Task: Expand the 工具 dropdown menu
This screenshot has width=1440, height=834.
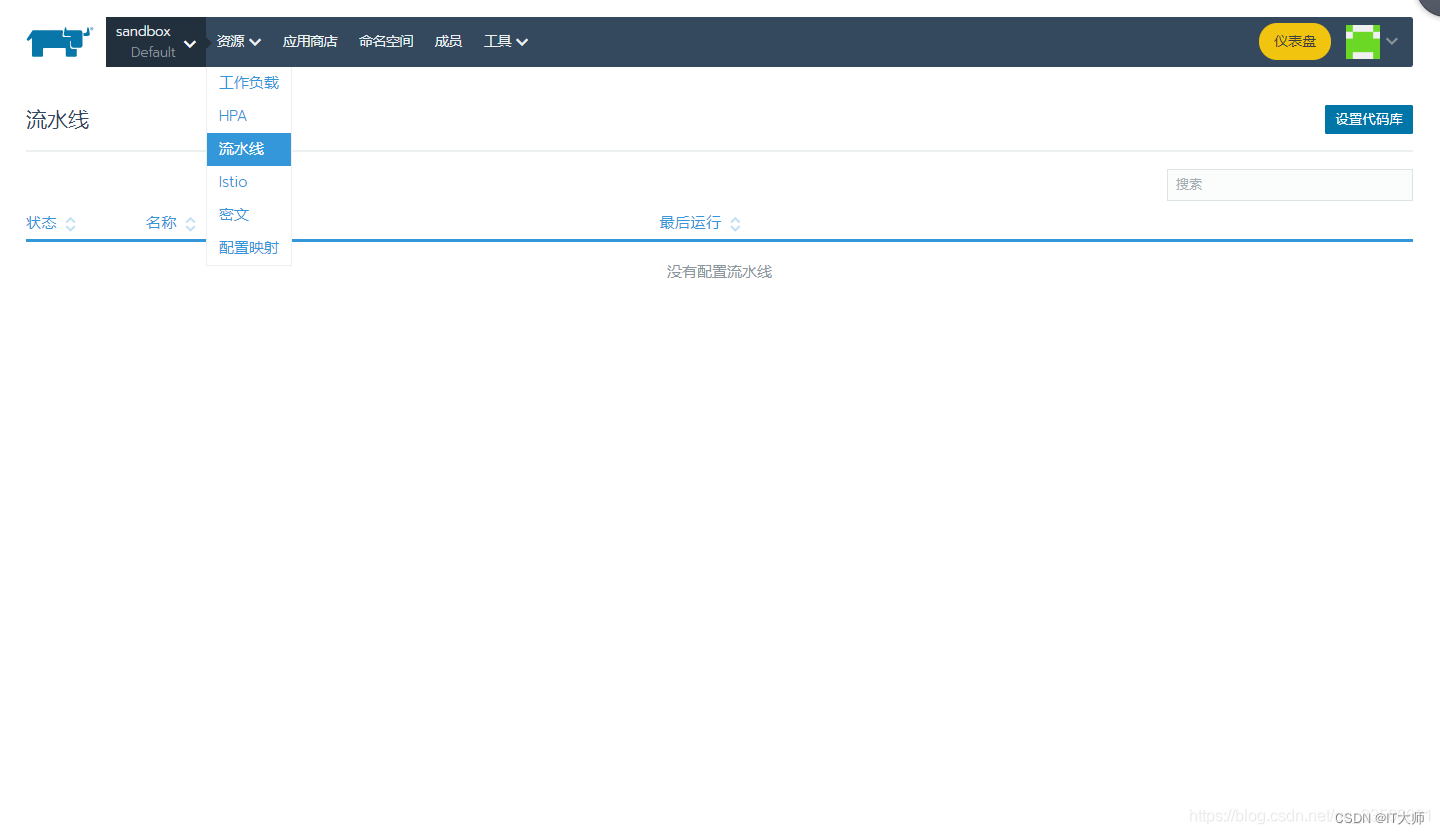Action: pyautogui.click(x=506, y=41)
